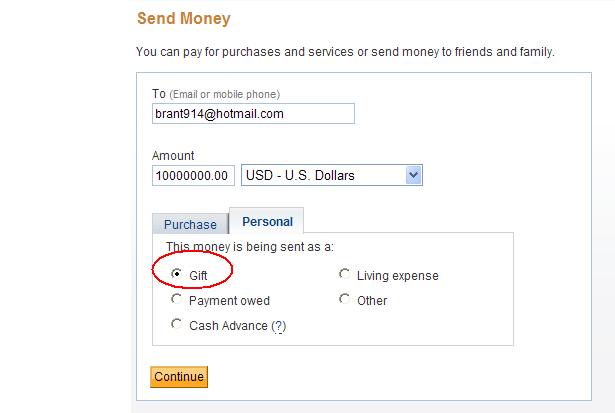Click the purchases and services description text
This screenshot has height=413, width=615.
coord(344,51)
